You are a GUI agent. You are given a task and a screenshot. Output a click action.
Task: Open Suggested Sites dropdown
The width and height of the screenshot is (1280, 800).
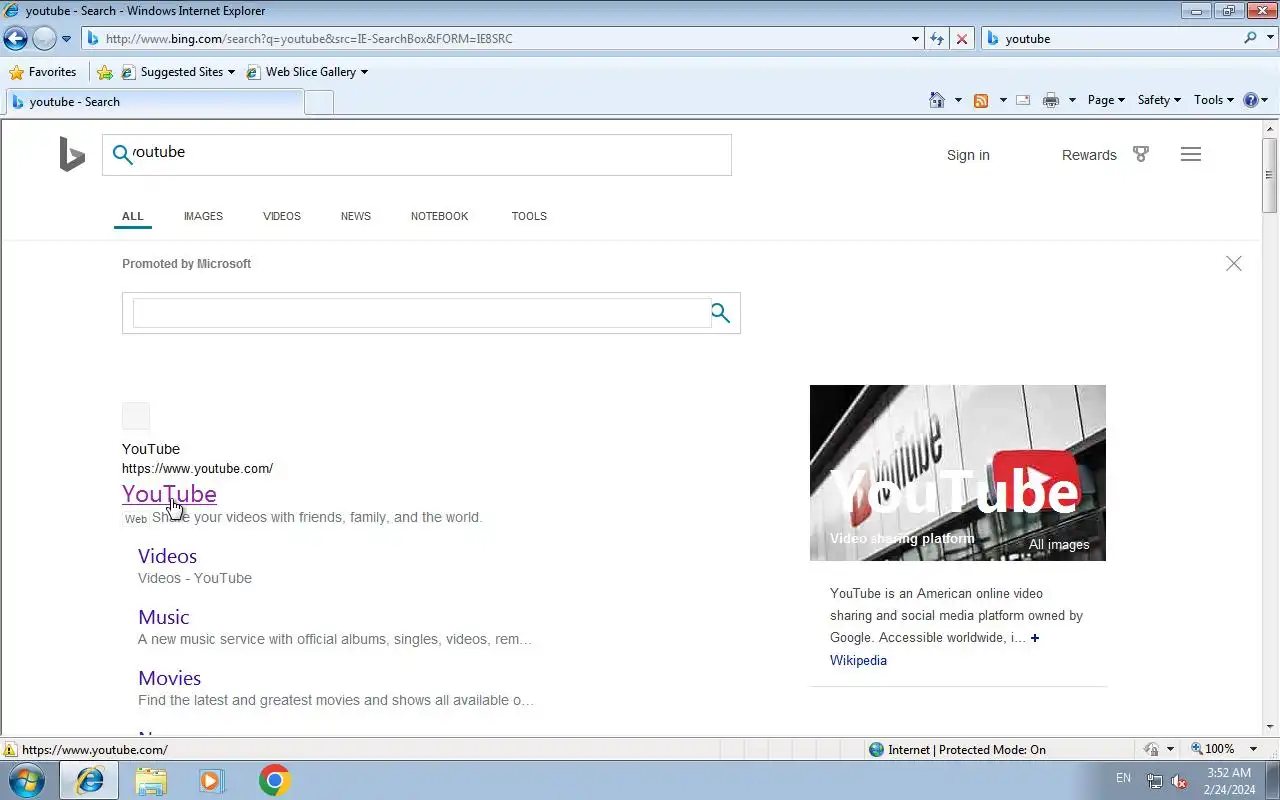point(178,72)
